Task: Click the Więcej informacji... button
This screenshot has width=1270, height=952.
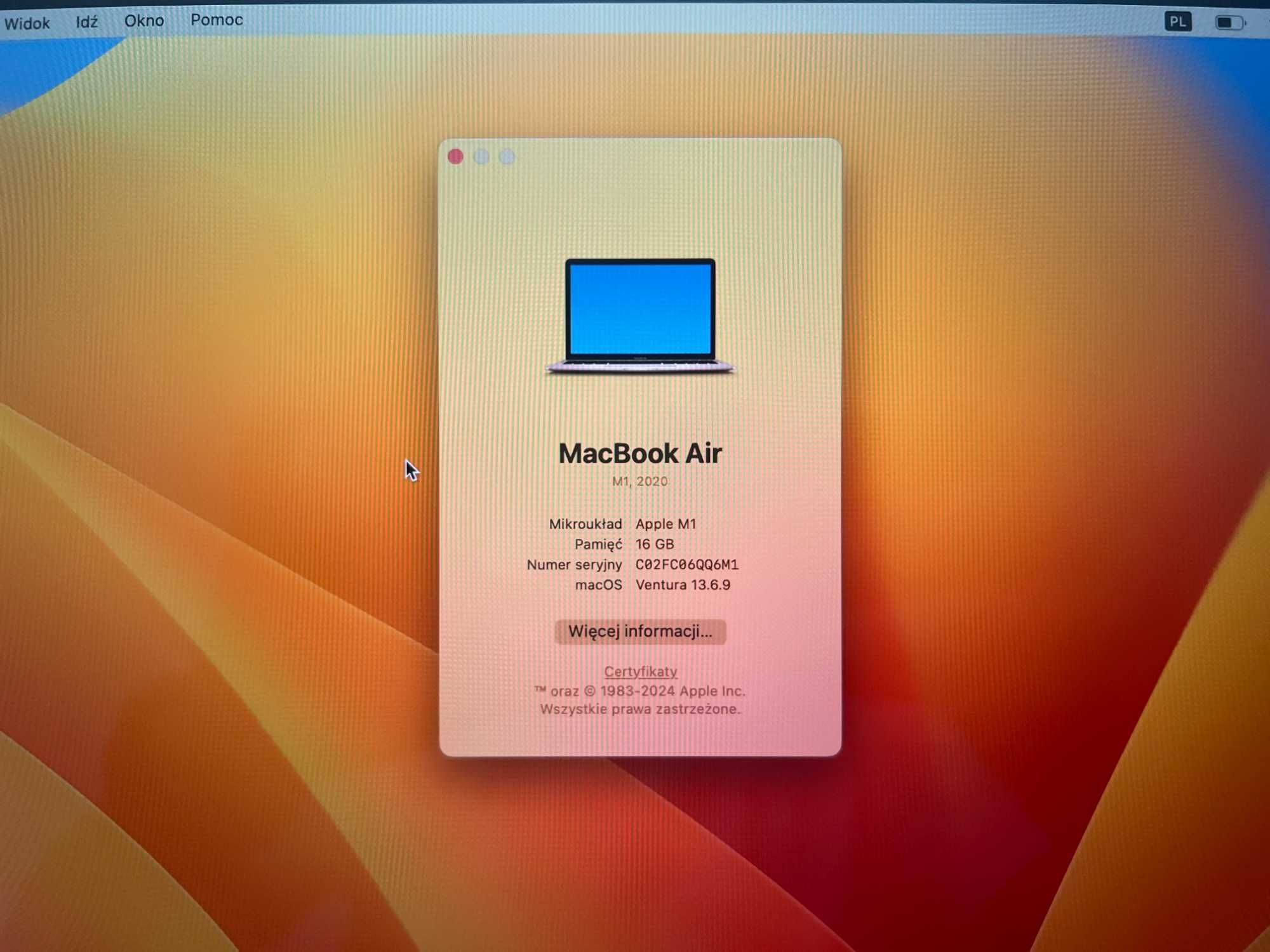Action: pyautogui.click(x=640, y=631)
